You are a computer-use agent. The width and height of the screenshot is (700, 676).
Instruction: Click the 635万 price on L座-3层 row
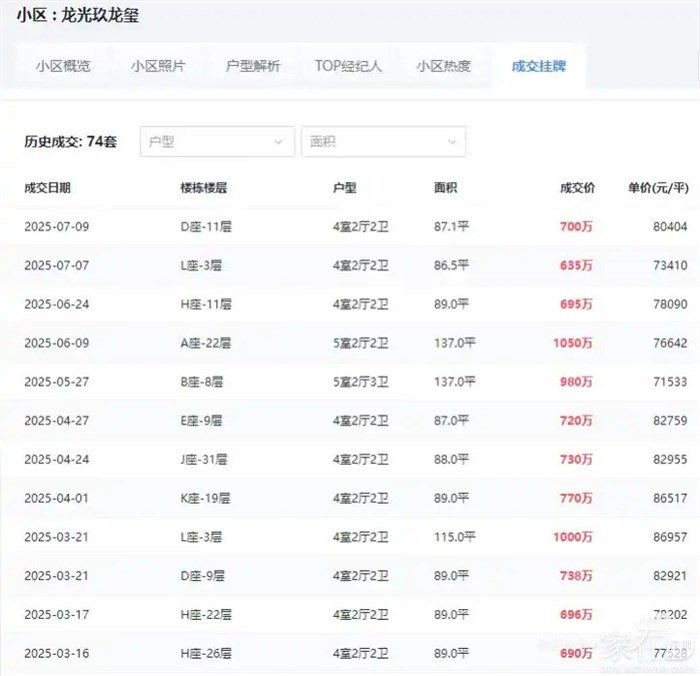click(577, 266)
